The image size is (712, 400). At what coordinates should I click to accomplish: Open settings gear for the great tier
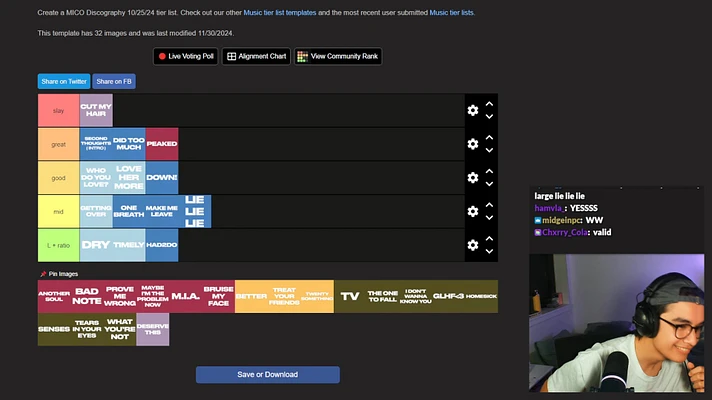(473, 144)
